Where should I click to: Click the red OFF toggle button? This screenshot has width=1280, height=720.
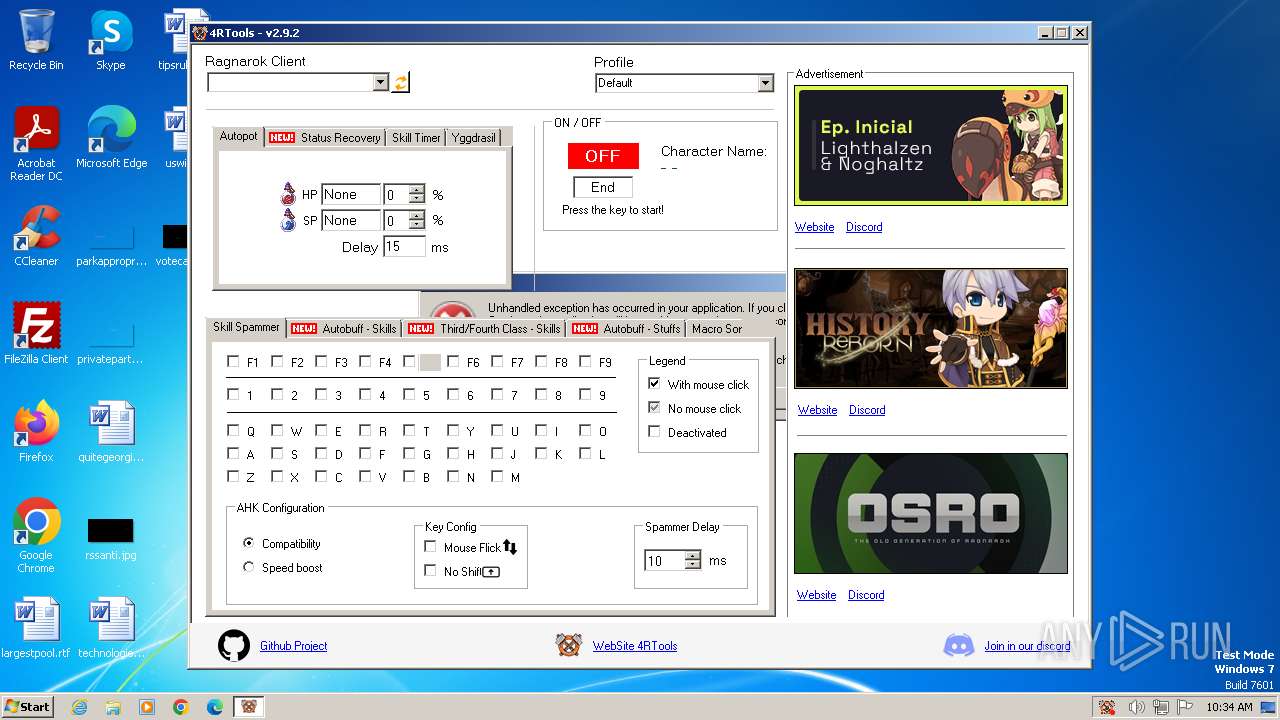coord(603,156)
